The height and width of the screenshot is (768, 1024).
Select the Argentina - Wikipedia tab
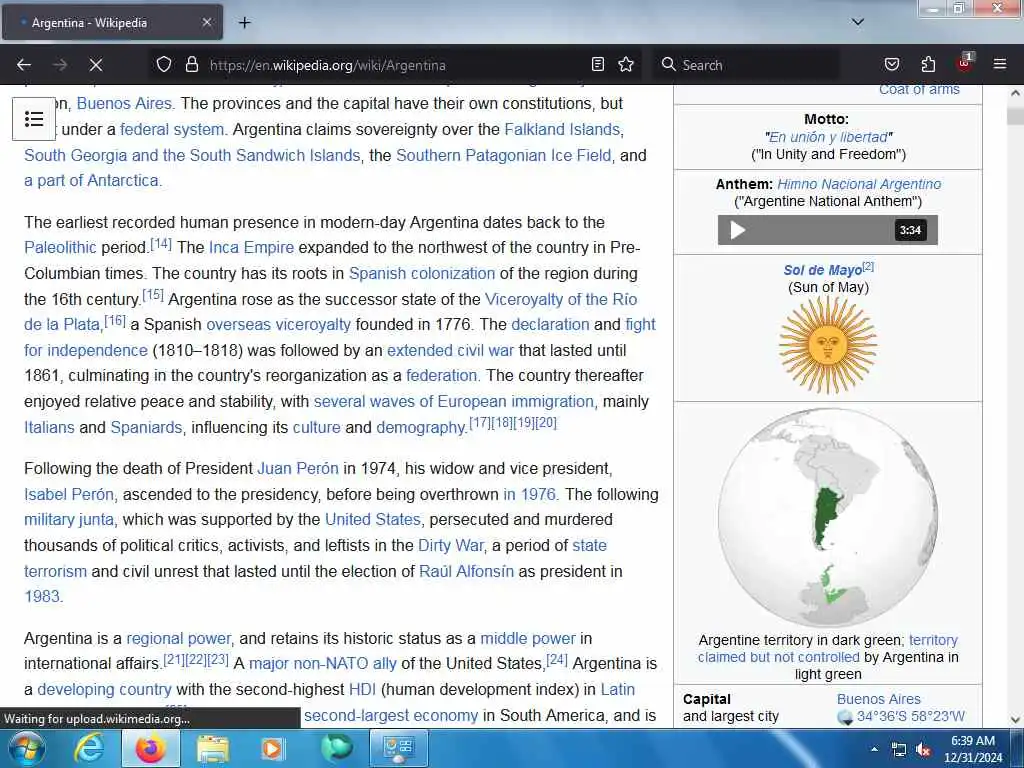[112, 22]
